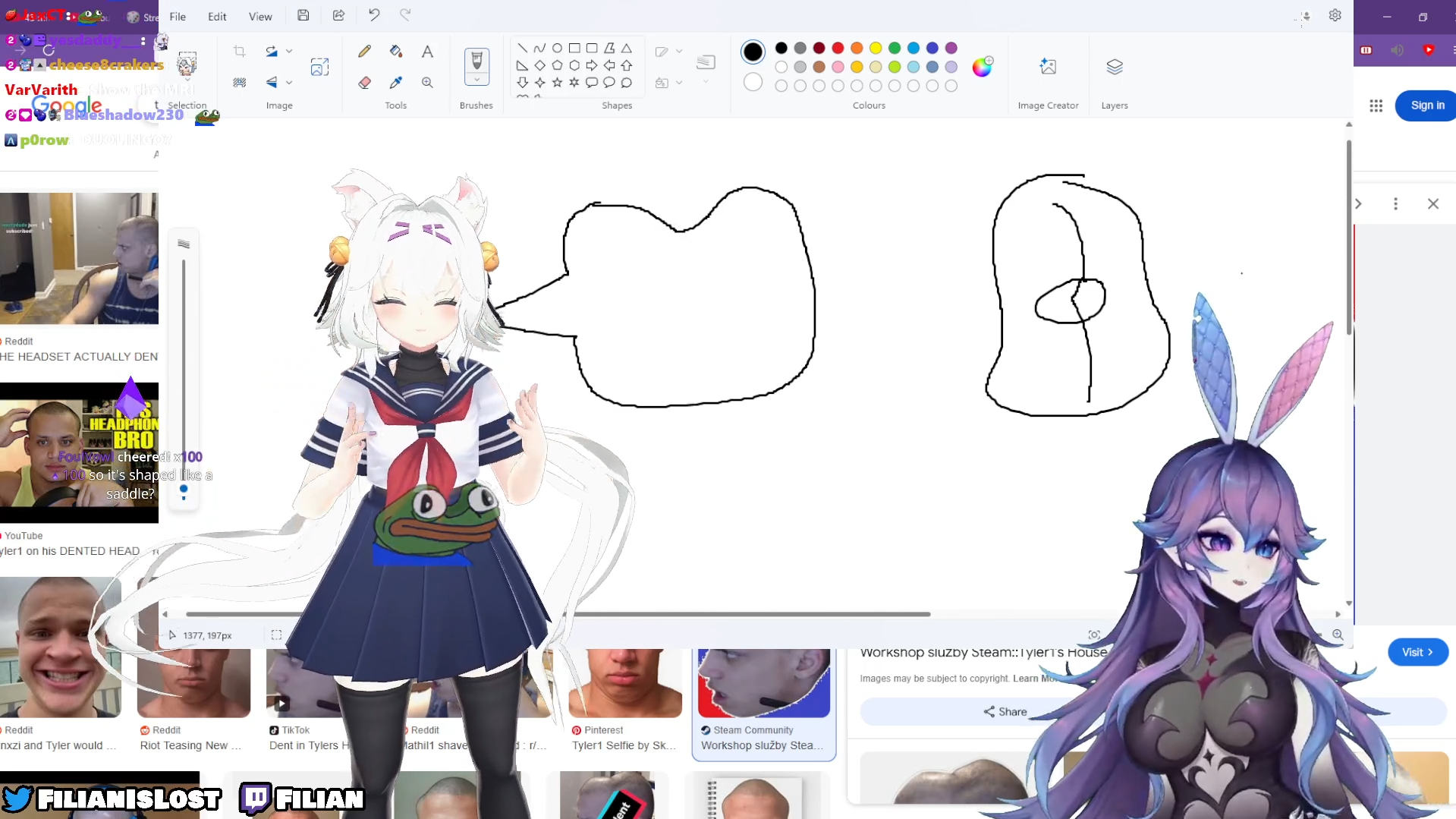Image resolution: width=1456 pixels, height=819 pixels.
Task: Open the Resize and skew tool
Action: pos(319,67)
